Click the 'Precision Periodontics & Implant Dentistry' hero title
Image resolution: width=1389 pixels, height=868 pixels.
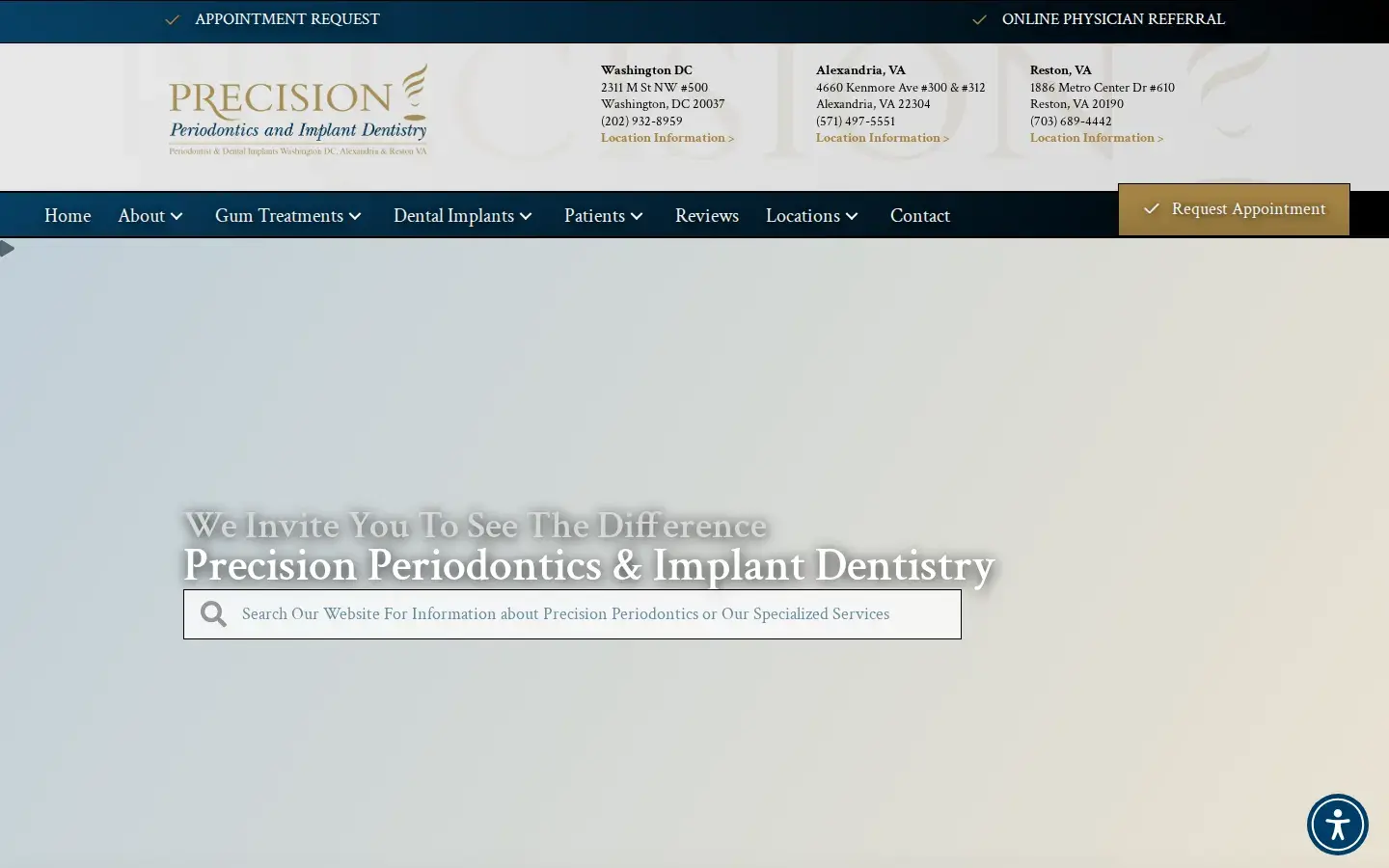pyautogui.click(x=588, y=566)
